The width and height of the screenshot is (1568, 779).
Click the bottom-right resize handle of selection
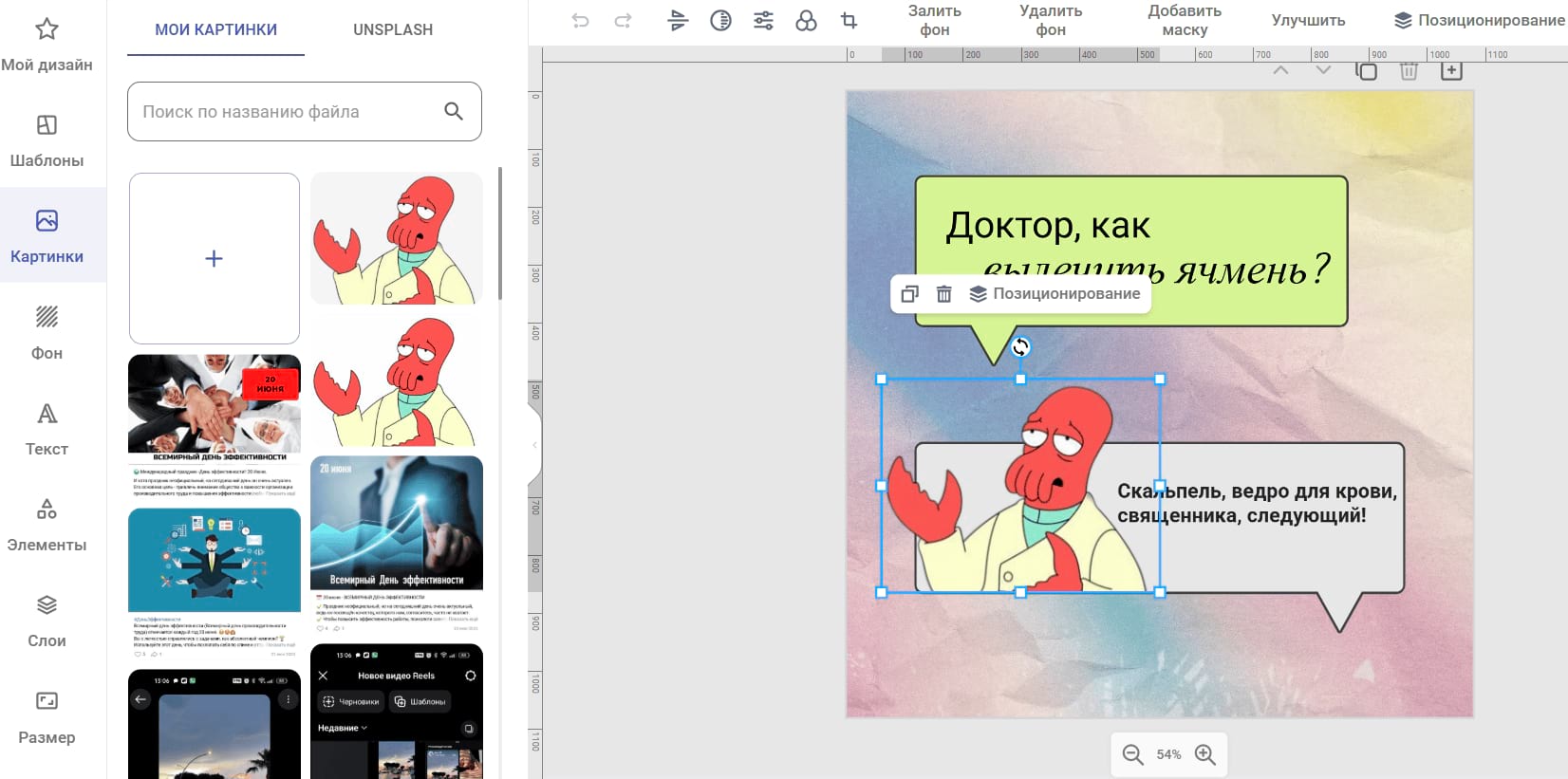point(1160,592)
